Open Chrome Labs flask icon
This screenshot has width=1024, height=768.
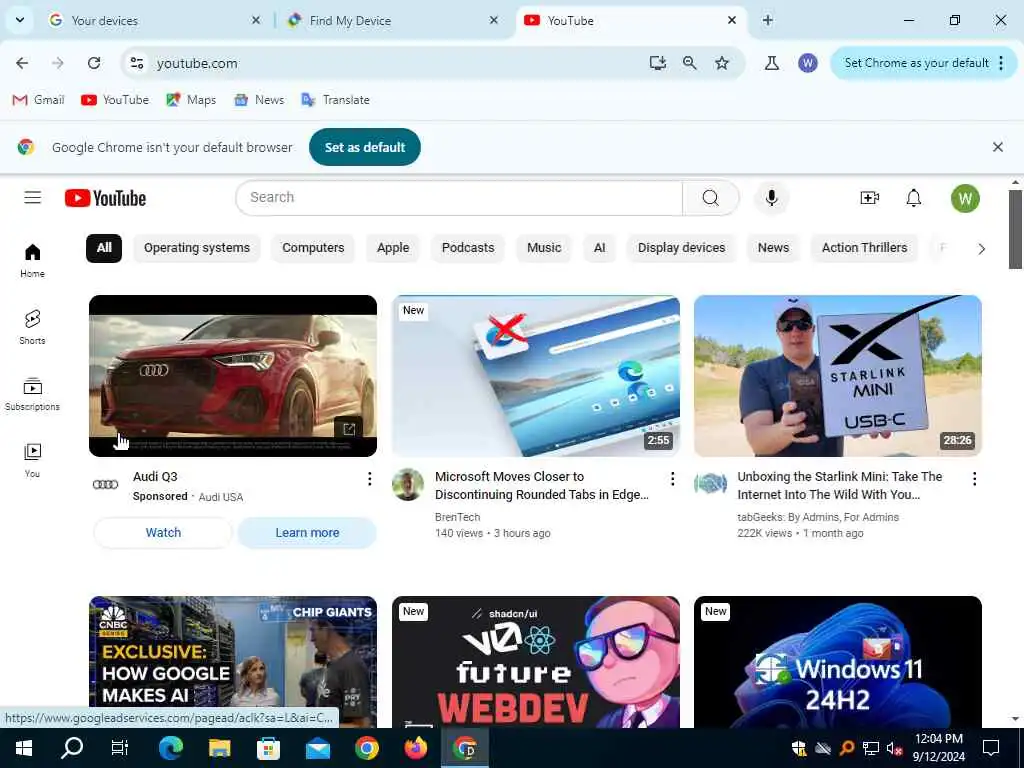pos(772,63)
